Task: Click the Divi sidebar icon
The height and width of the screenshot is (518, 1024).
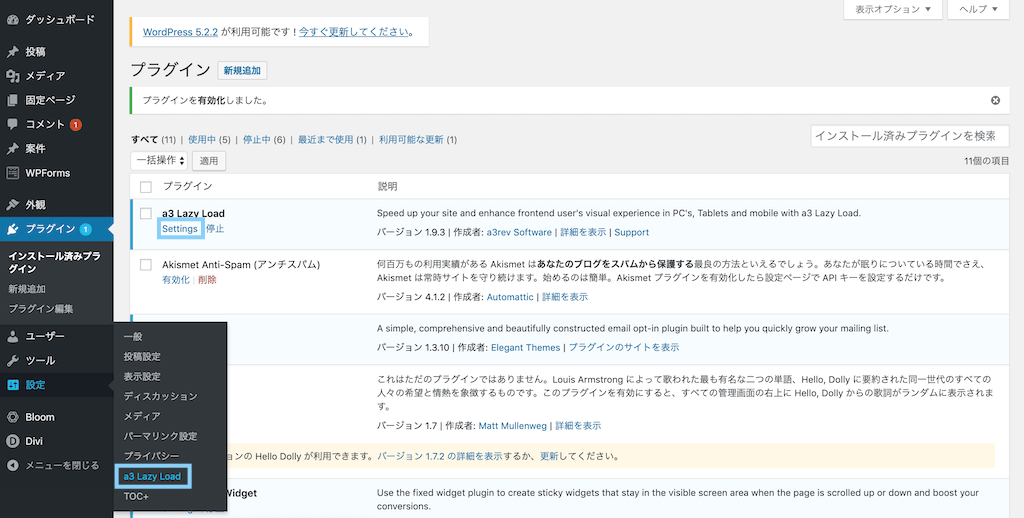Action: coord(12,441)
